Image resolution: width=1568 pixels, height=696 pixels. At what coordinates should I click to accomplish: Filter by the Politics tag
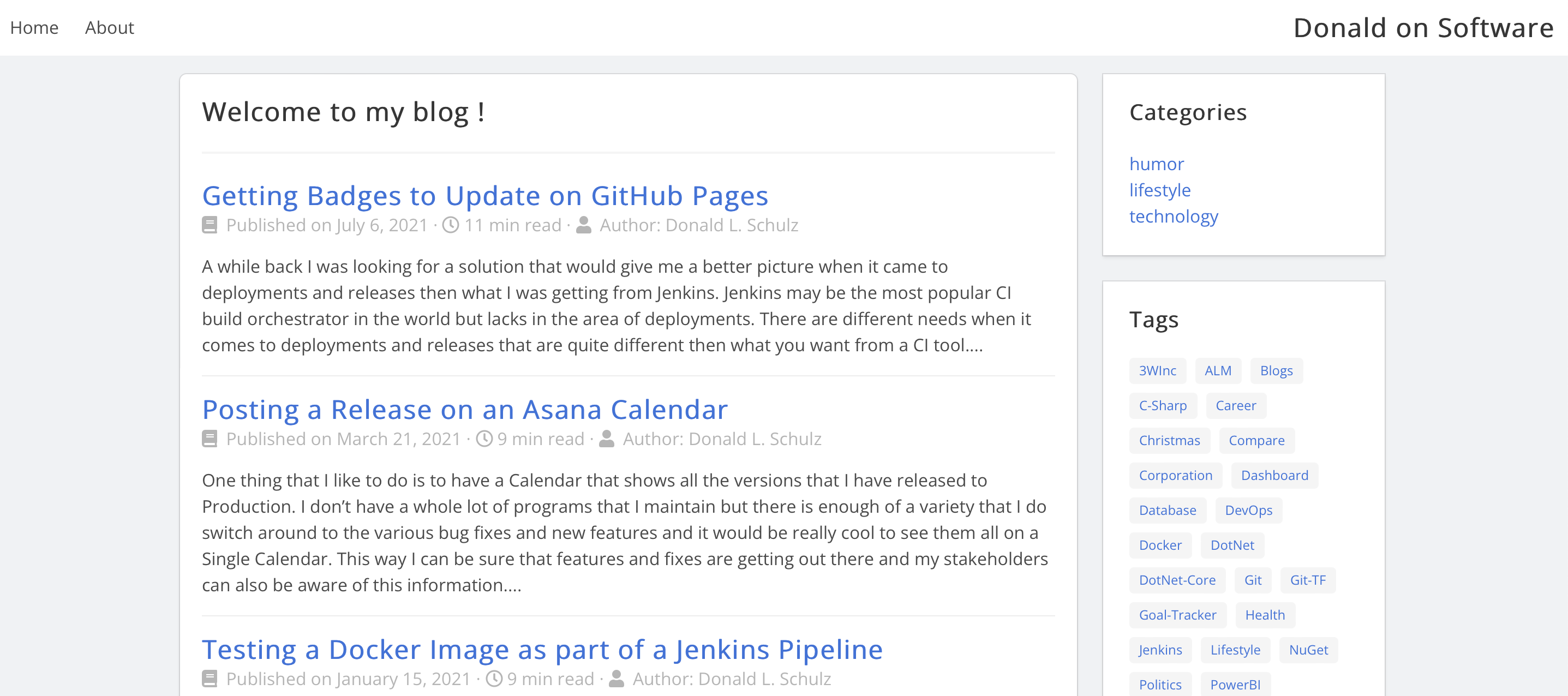pyautogui.click(x=1160, y=685)
